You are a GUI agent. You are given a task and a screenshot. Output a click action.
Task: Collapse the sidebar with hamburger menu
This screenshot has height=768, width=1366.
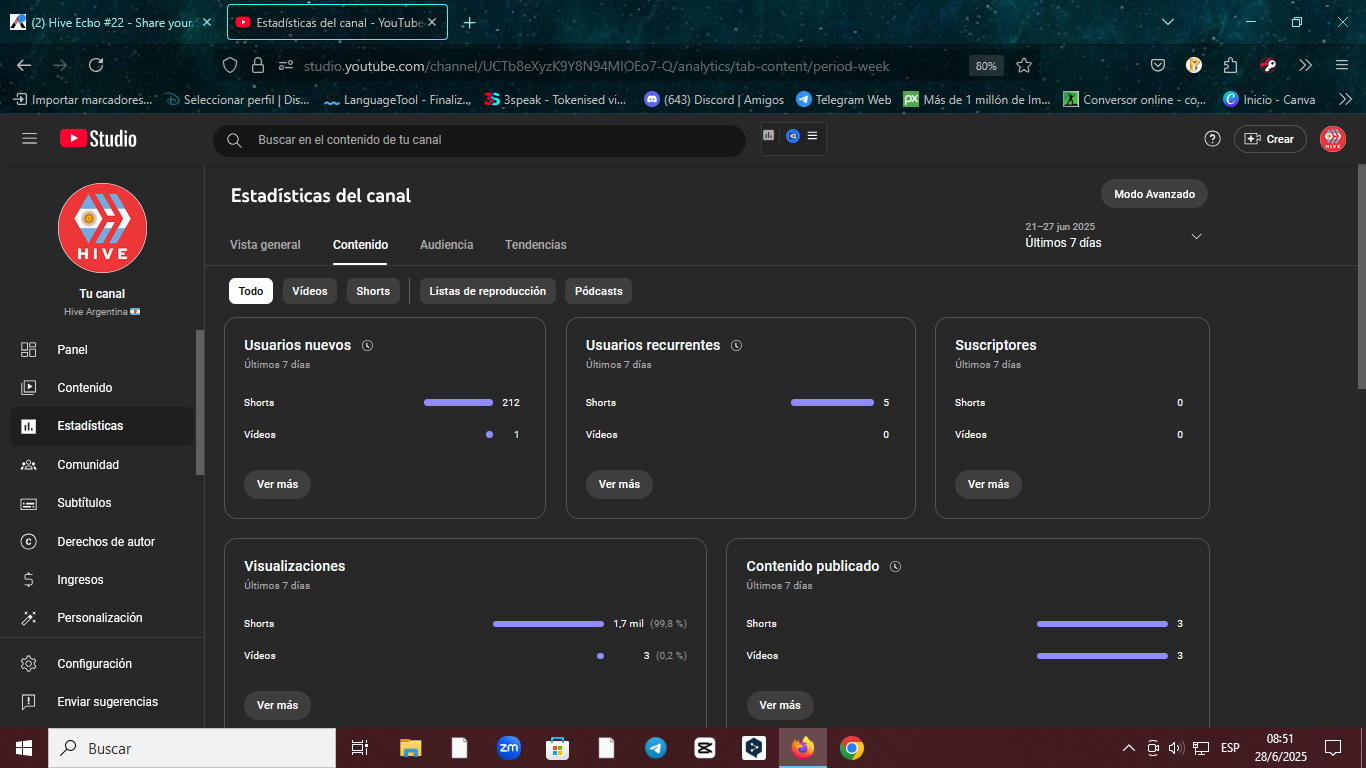(x=29, y=139)
